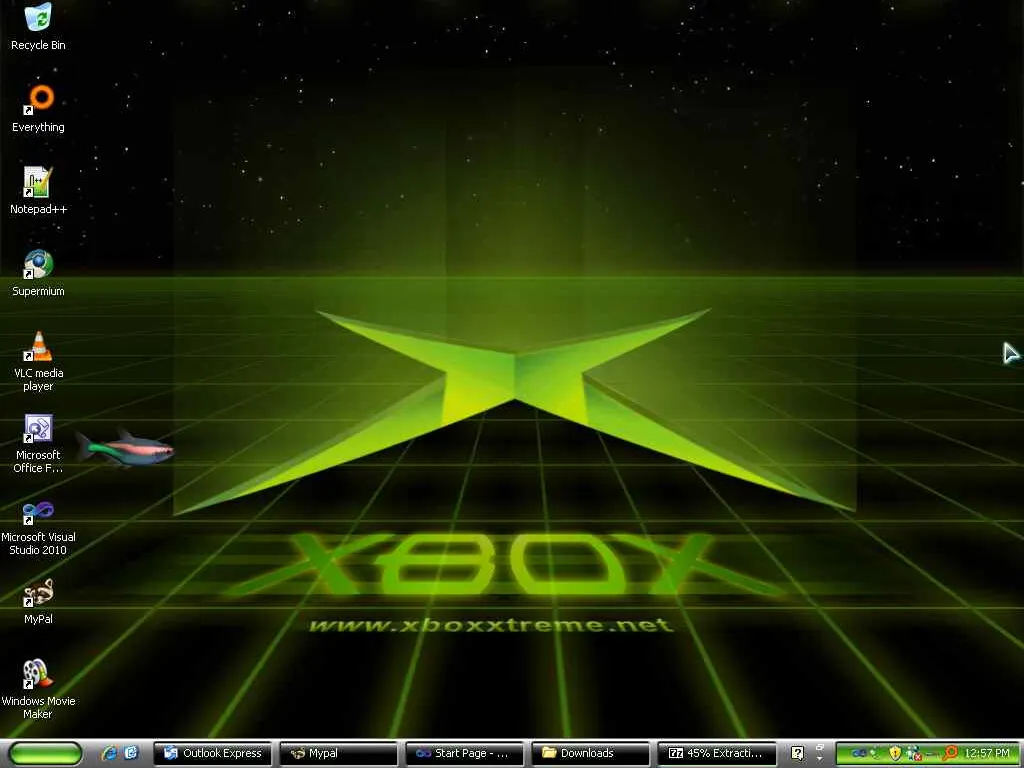Launch Internet Explorer from Quick Launch
This screenshot has height=768, width=1024.
(109, 753)
